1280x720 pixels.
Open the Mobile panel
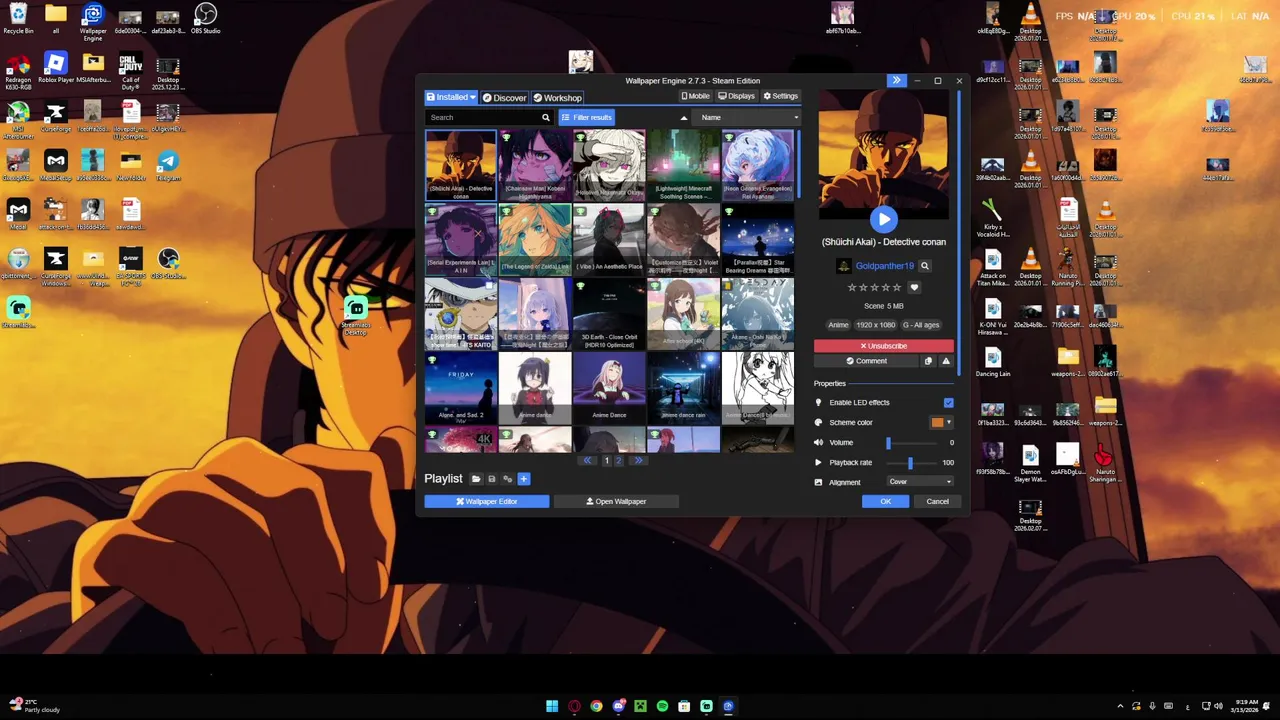(x=695, y=96)
